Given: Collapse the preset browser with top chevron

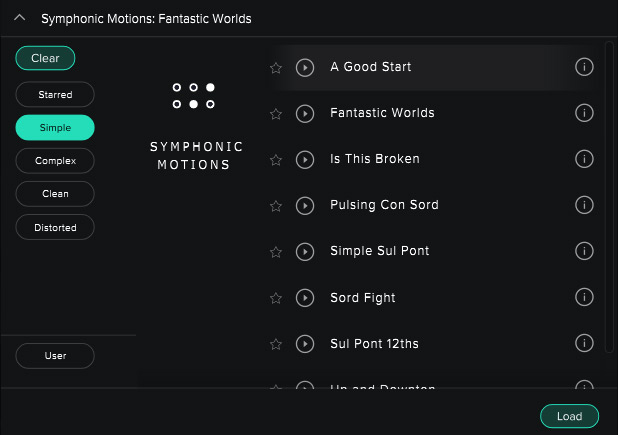Looking at the screenshot, I should 19,18.
